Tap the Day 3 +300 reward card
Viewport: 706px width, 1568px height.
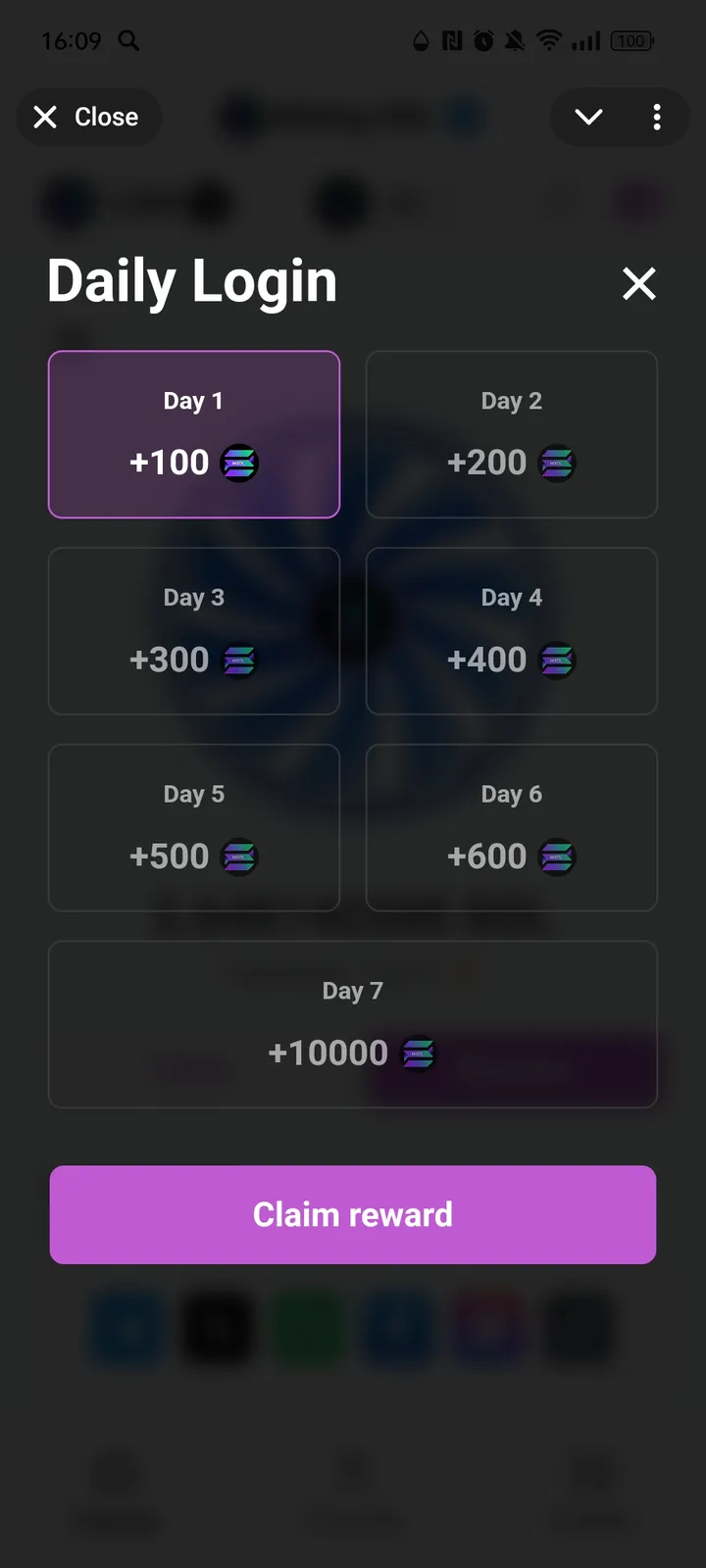[194, 631]
